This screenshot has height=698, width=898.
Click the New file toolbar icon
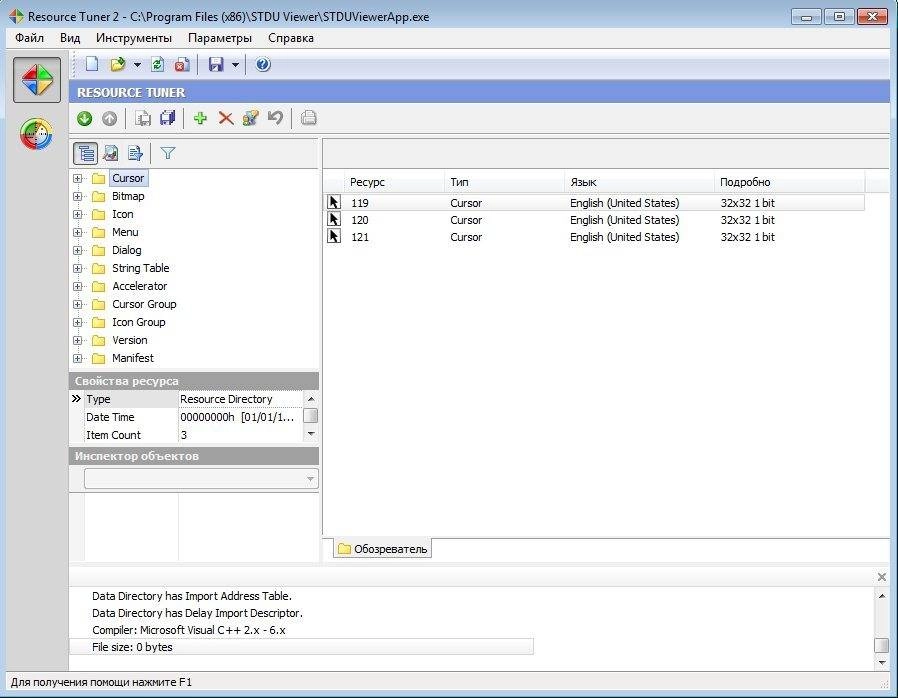(92, 64)
